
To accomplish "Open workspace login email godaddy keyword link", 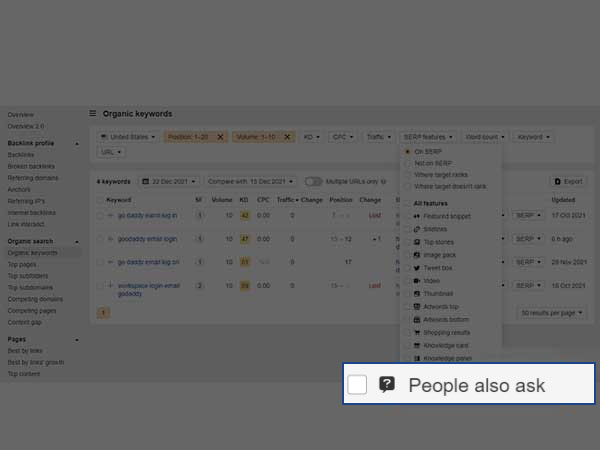I will click(149, 290).
